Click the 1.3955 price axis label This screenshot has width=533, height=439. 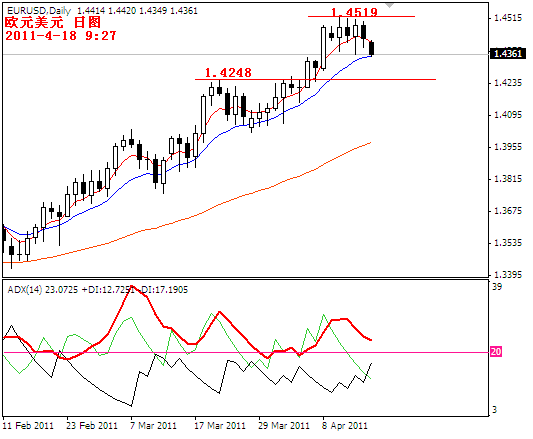click(x=508, y=147)
